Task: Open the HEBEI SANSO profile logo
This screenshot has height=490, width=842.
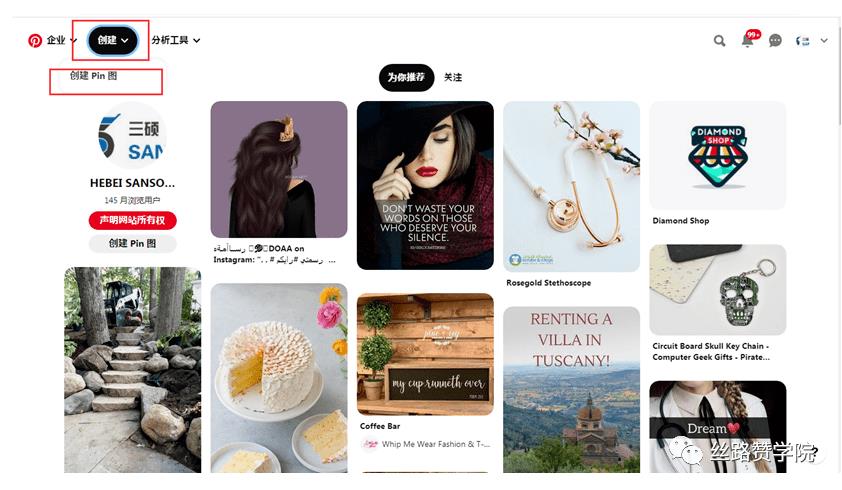Action: point(132,135)
